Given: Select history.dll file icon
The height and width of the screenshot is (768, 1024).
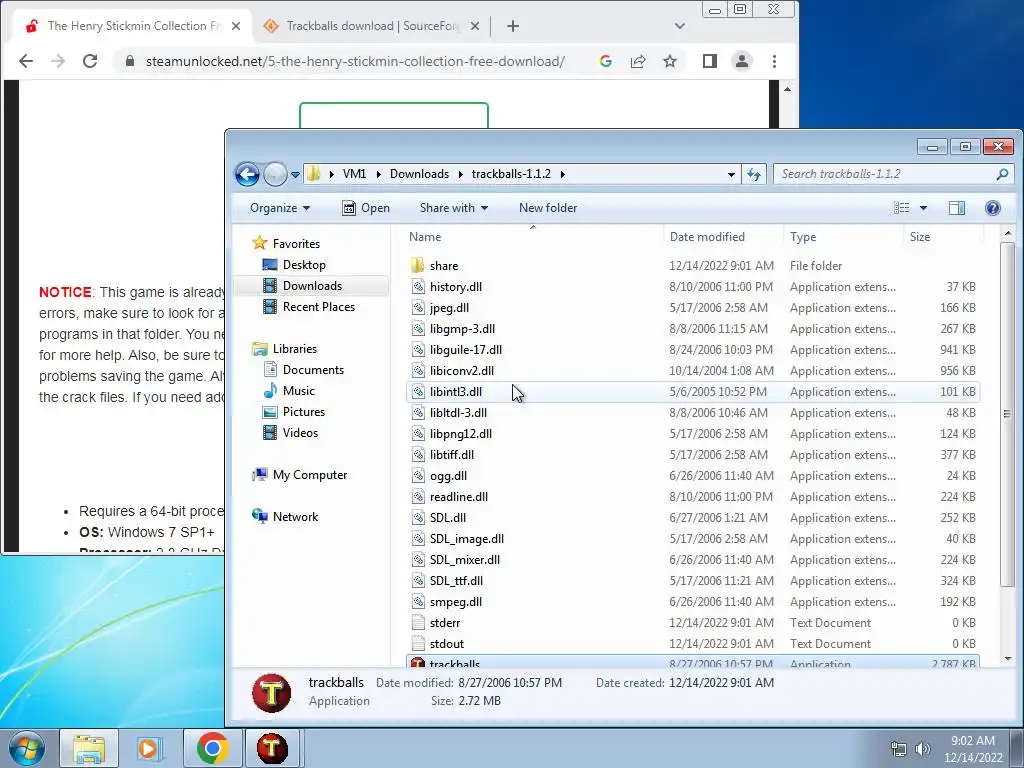Looking at the screenshot, I should (x=418, y=286).
